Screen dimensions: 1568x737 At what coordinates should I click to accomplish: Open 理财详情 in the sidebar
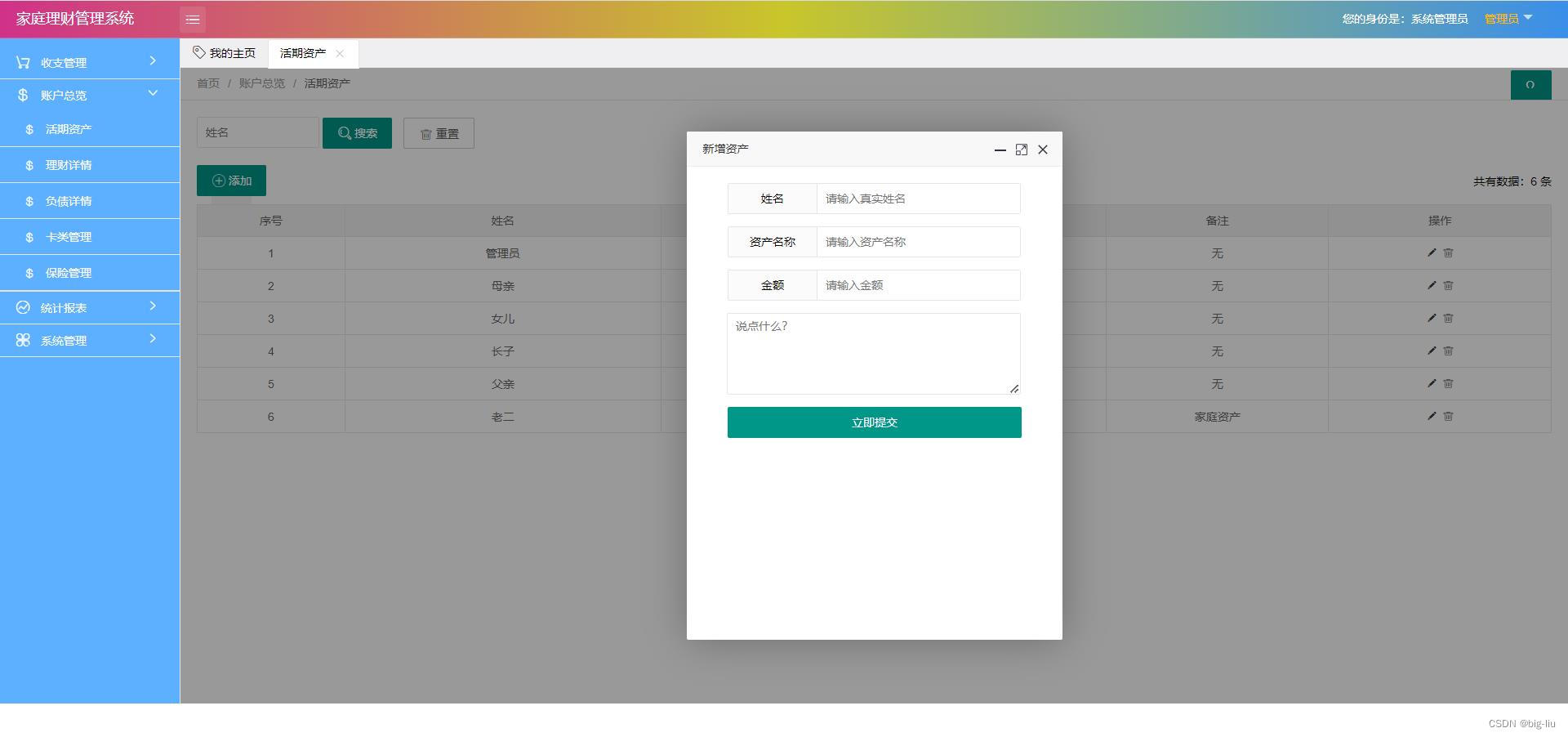coord(90,165)
